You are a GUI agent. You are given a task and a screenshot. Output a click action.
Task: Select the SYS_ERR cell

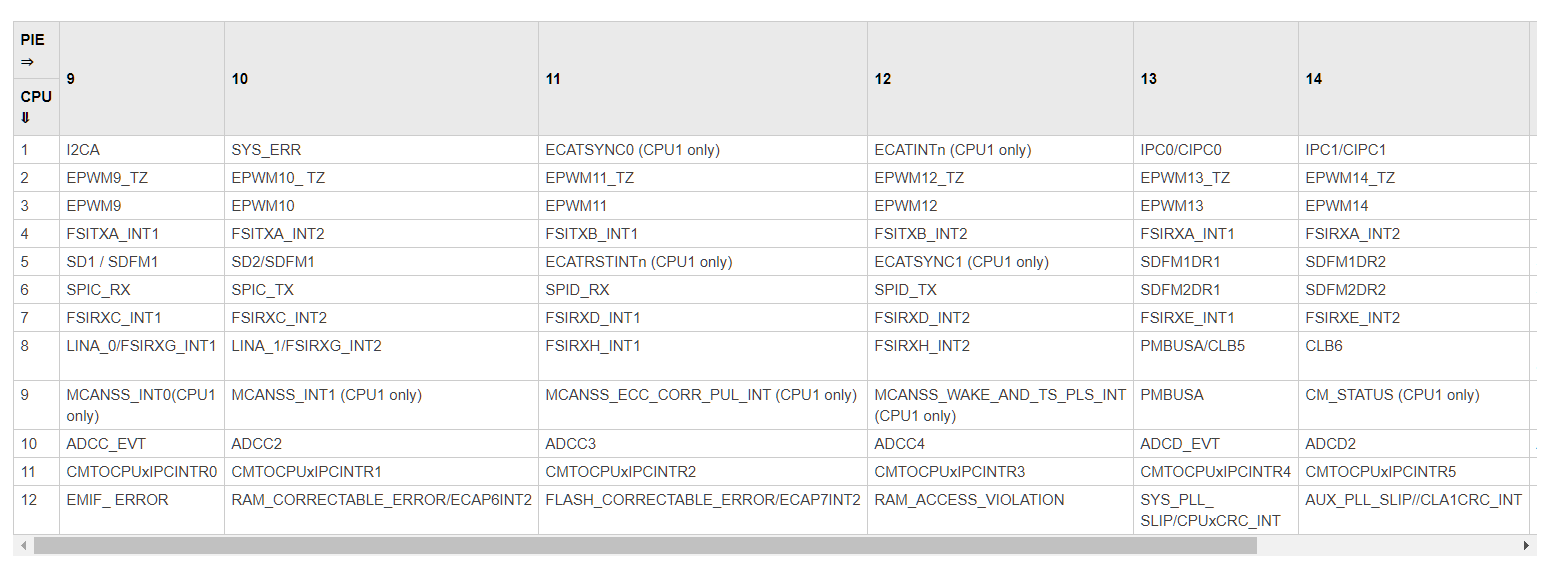coord(381,150)
